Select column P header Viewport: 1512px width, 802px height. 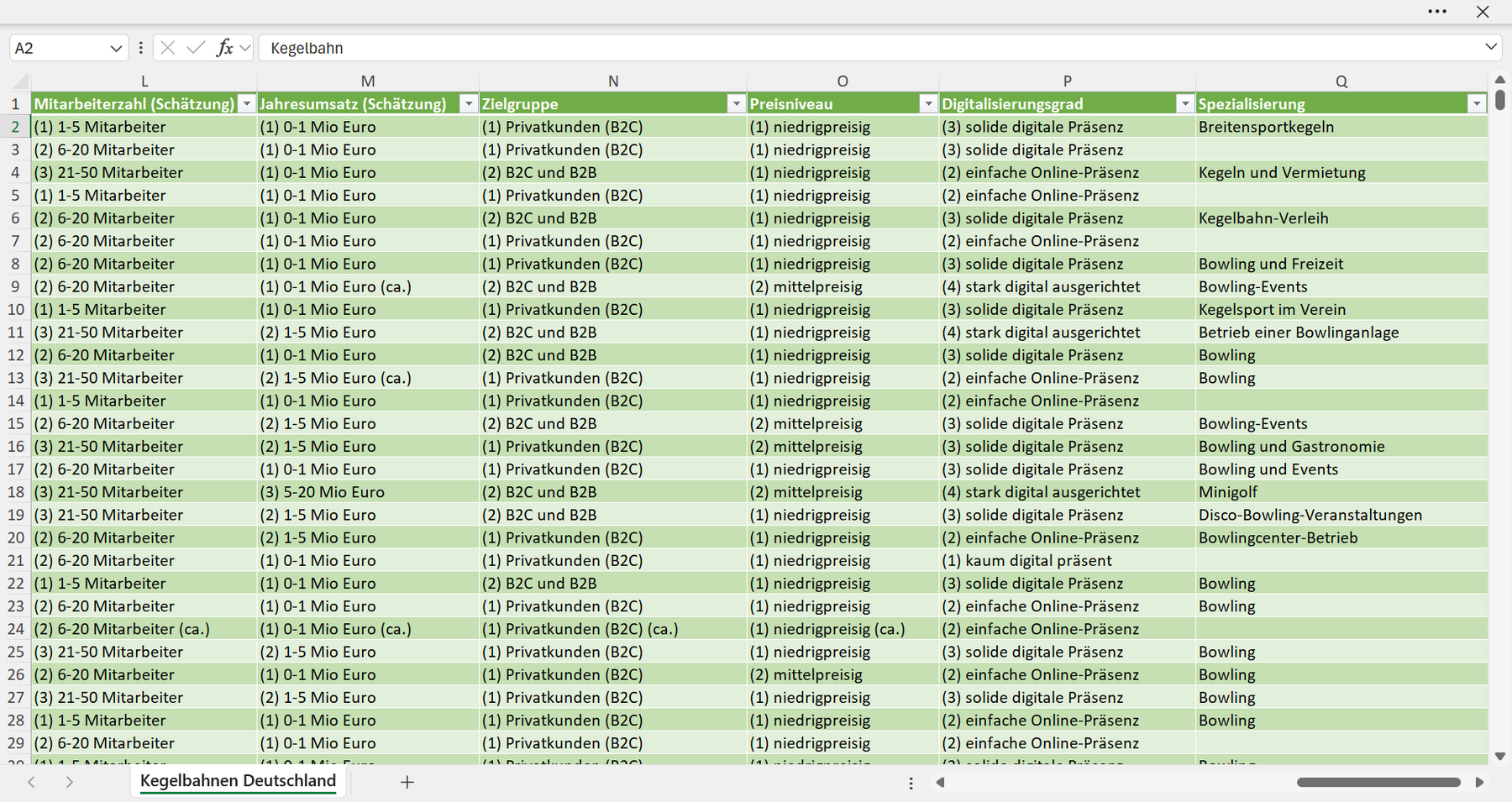1067,81
